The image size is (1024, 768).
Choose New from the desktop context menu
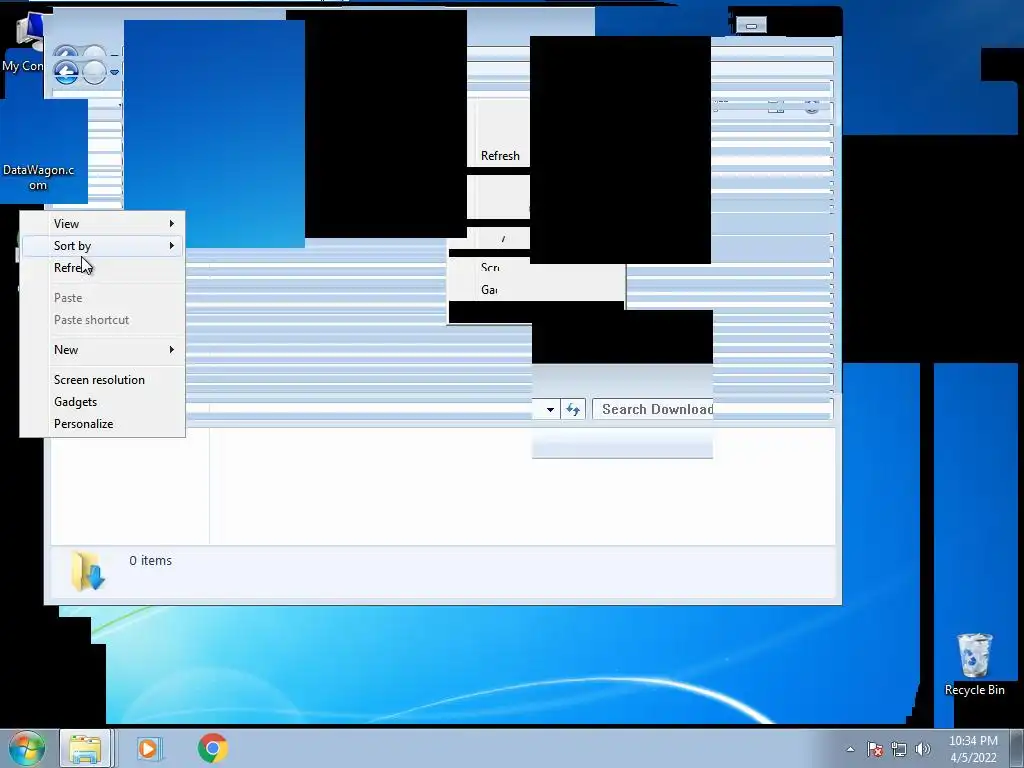click(x=103, y=349)
